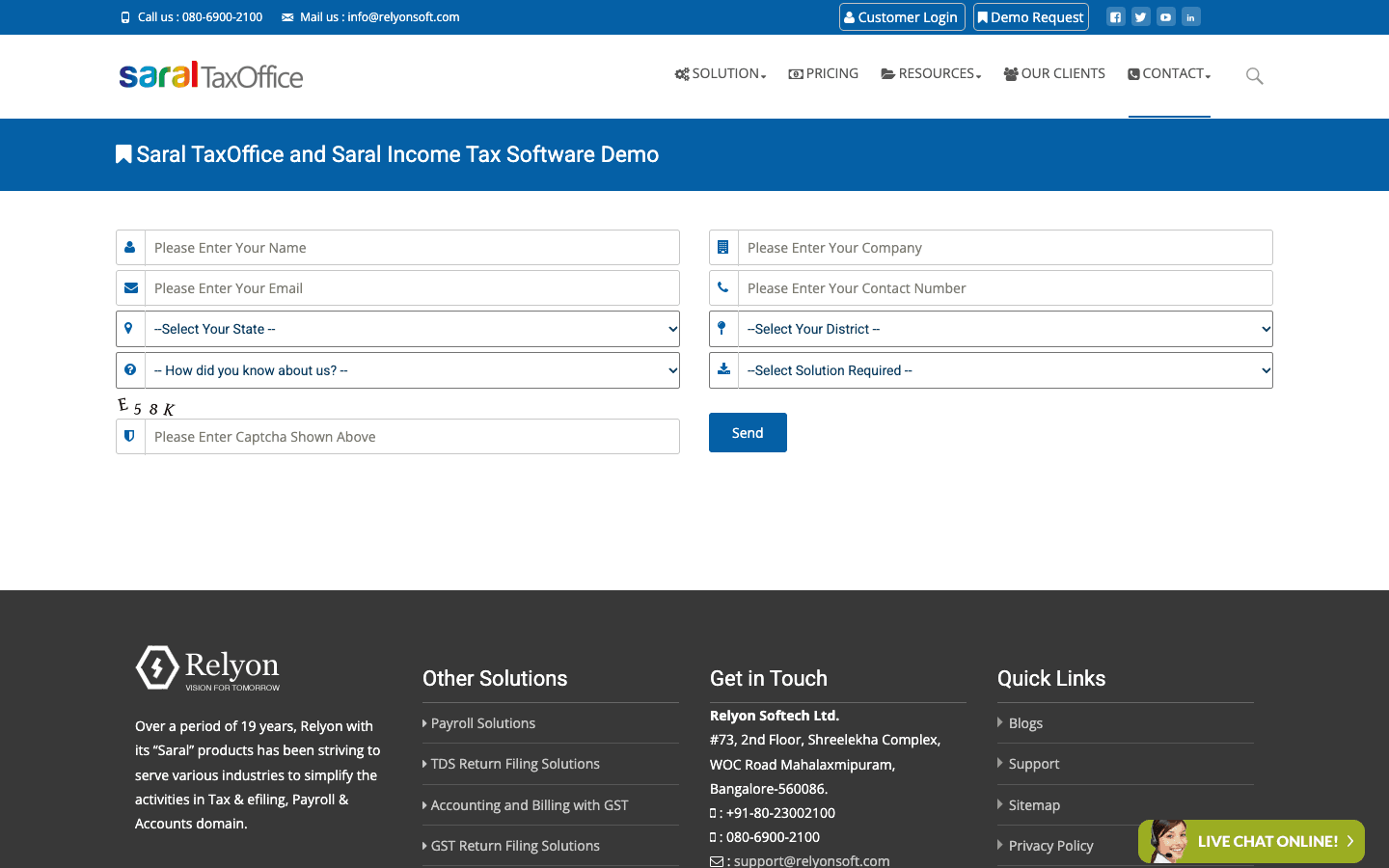
Task: Click the Demo Request button
Action: [1031, 17]
